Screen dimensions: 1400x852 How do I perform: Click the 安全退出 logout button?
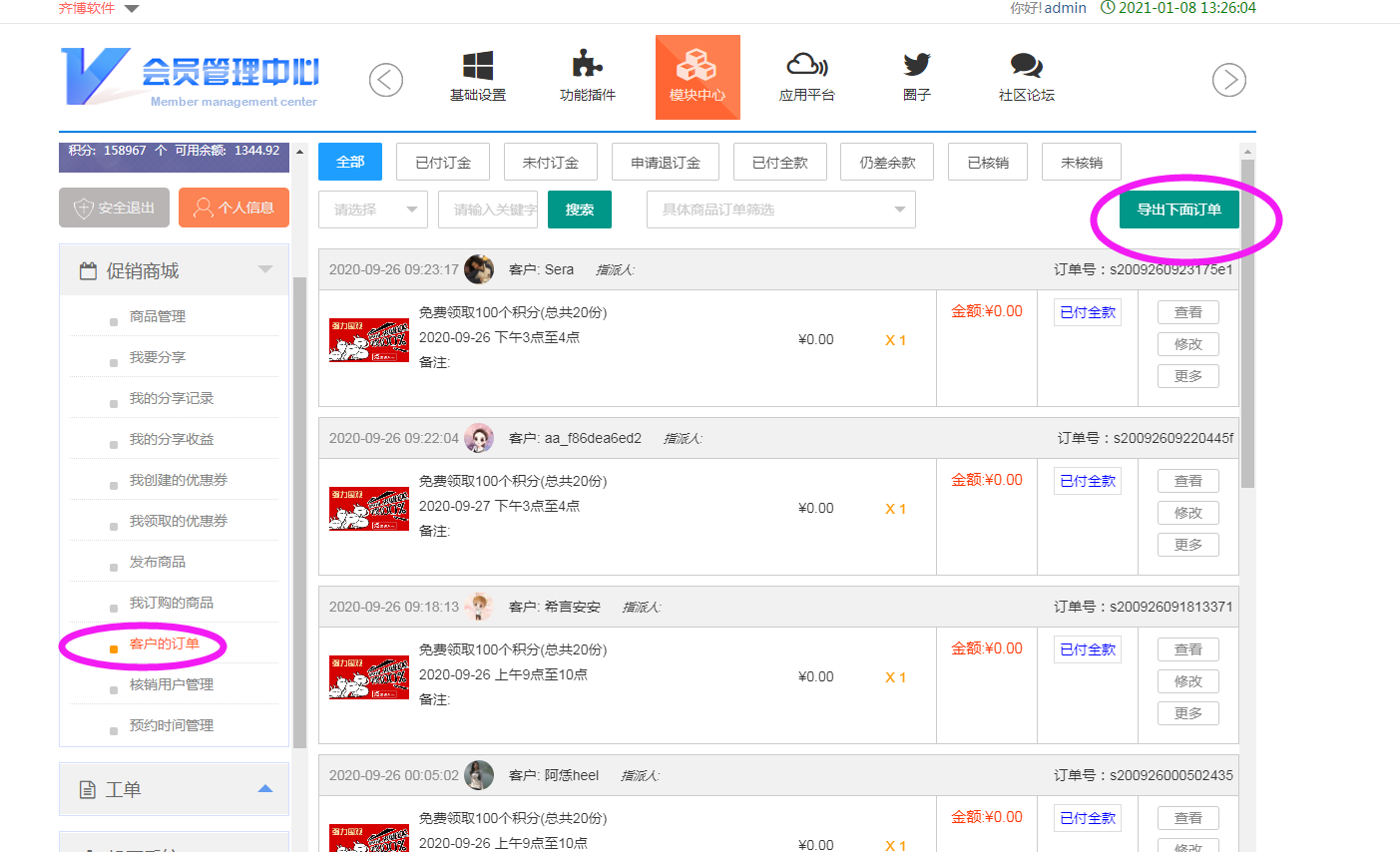click(x=114, y=208)
